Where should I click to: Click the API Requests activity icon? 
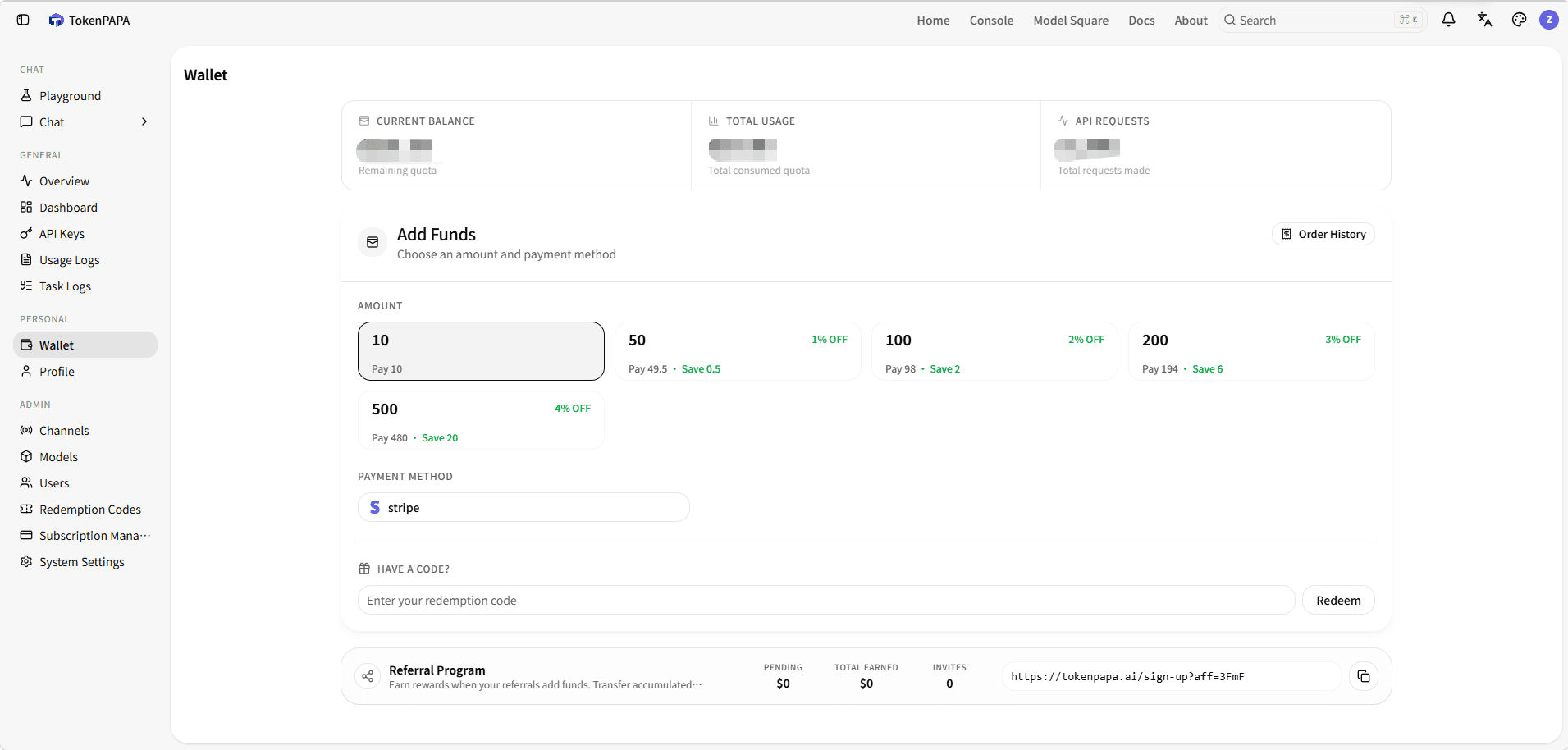[1063, 121]
